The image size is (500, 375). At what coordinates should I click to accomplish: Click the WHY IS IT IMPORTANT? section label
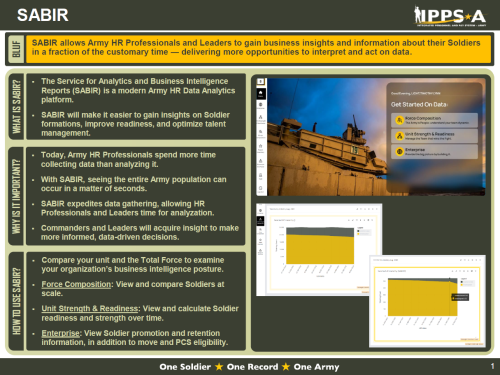[x=16, y=196]
